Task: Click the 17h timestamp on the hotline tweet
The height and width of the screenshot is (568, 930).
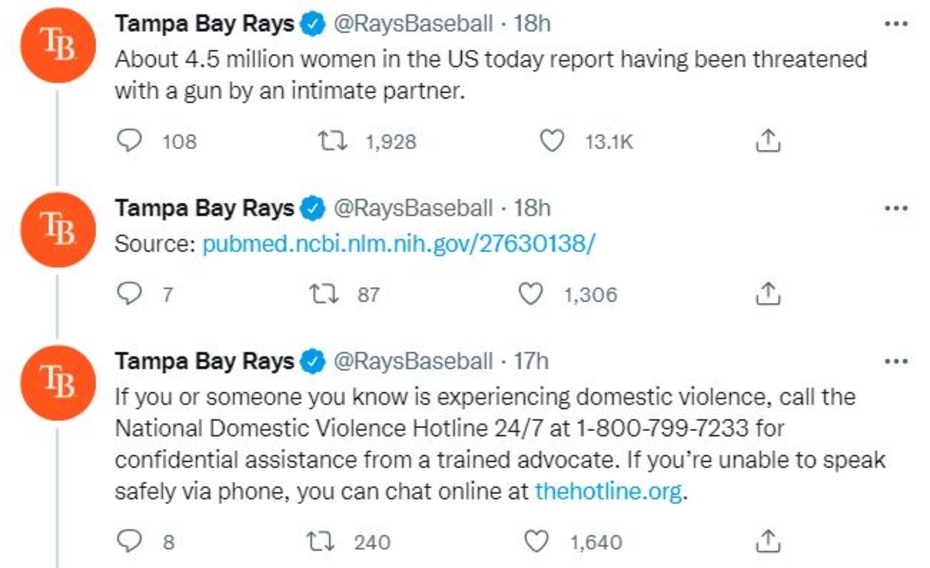Action: (531, 361)
